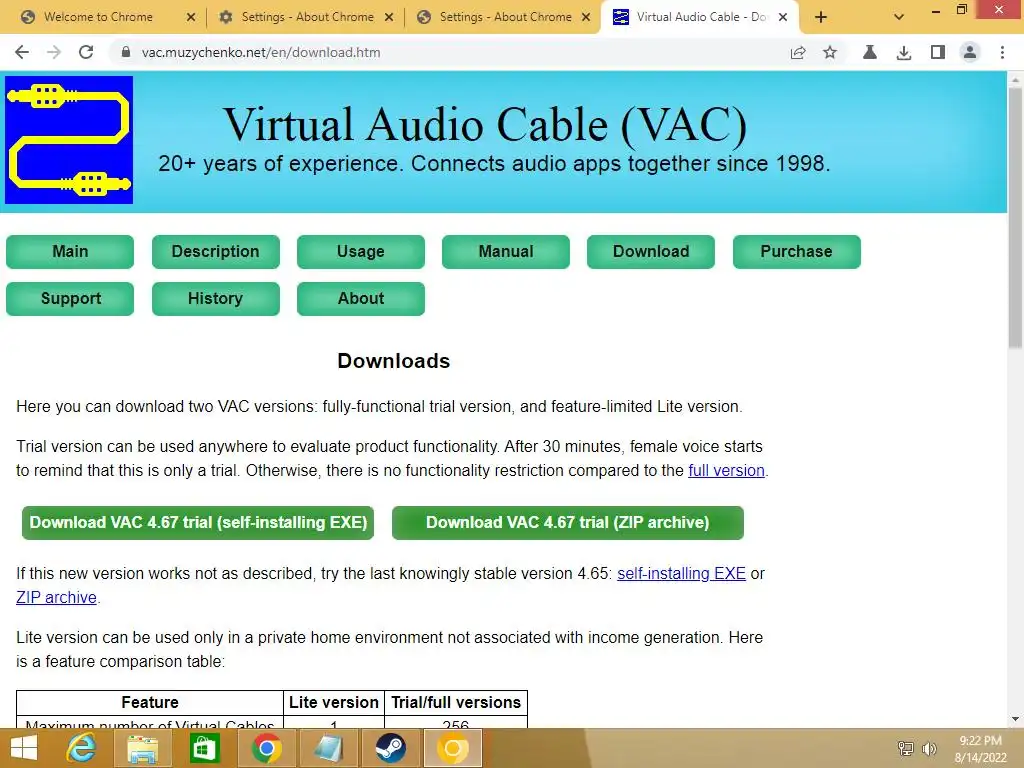Click the ZIP archive 4.65 link
Viewport: 1024px width, 768px height.
(x=56, y=598)
